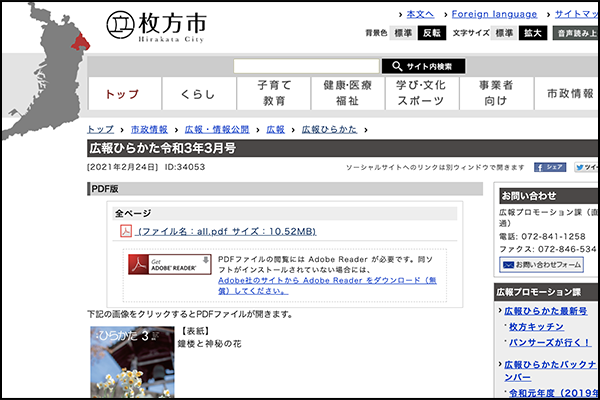Click the site search text field
Image resolution: width=600 pixels, height=400 pixels.
click(305, 66)
